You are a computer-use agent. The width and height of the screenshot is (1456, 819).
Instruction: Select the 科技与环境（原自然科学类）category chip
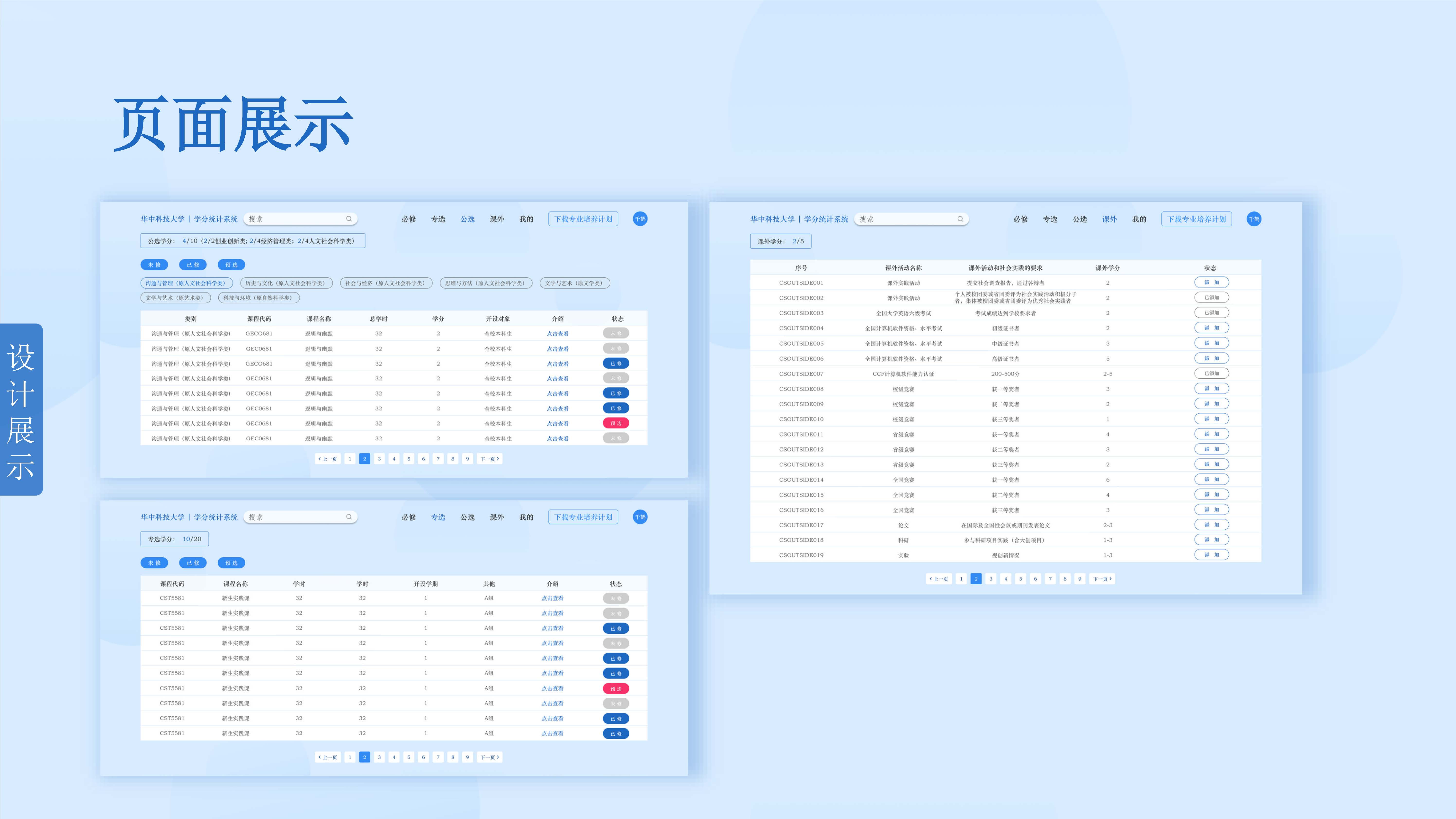pyautogui.click(x=259, y=298)
